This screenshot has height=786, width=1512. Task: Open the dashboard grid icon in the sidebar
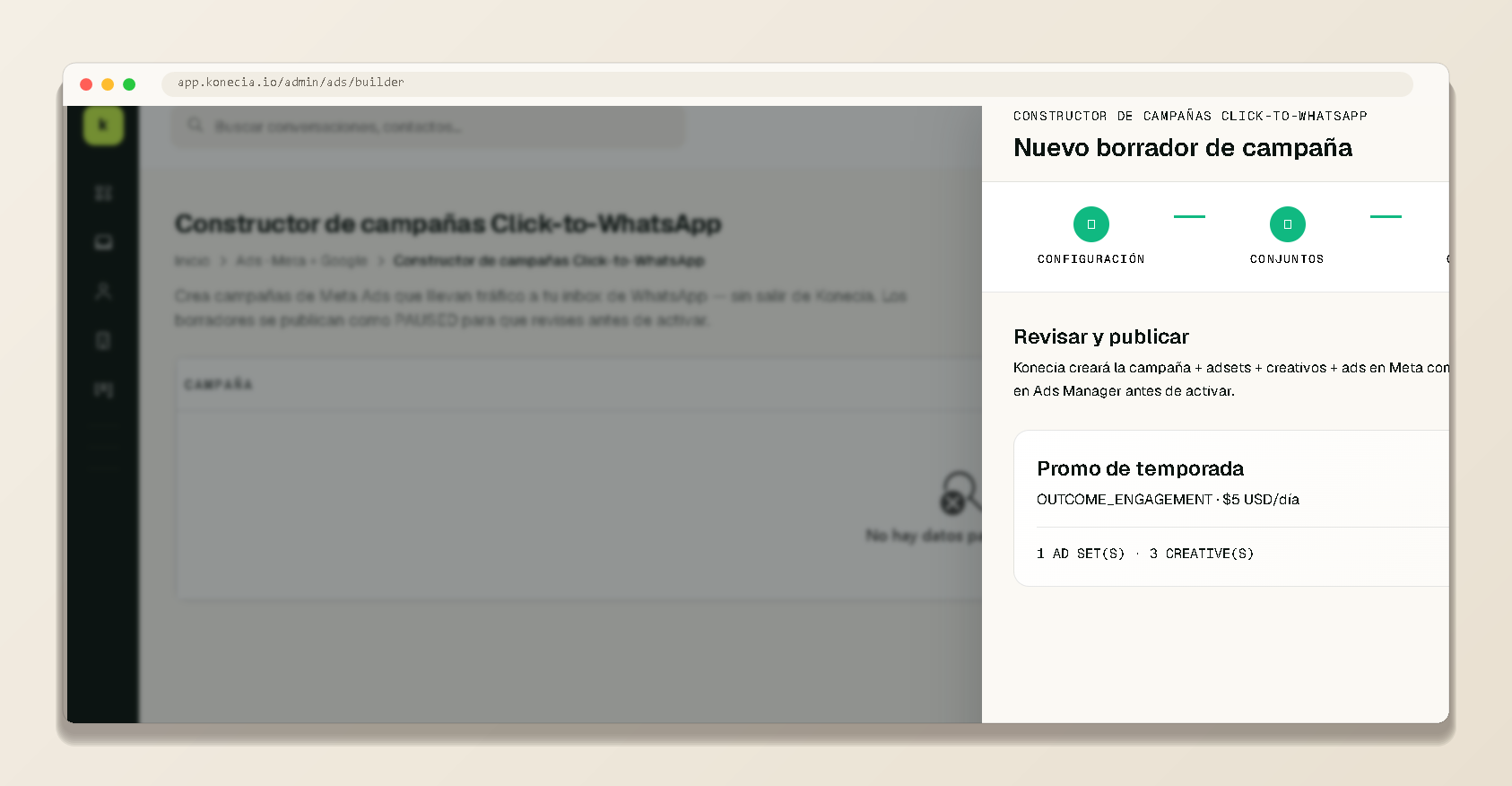click(x=103, y=194)
